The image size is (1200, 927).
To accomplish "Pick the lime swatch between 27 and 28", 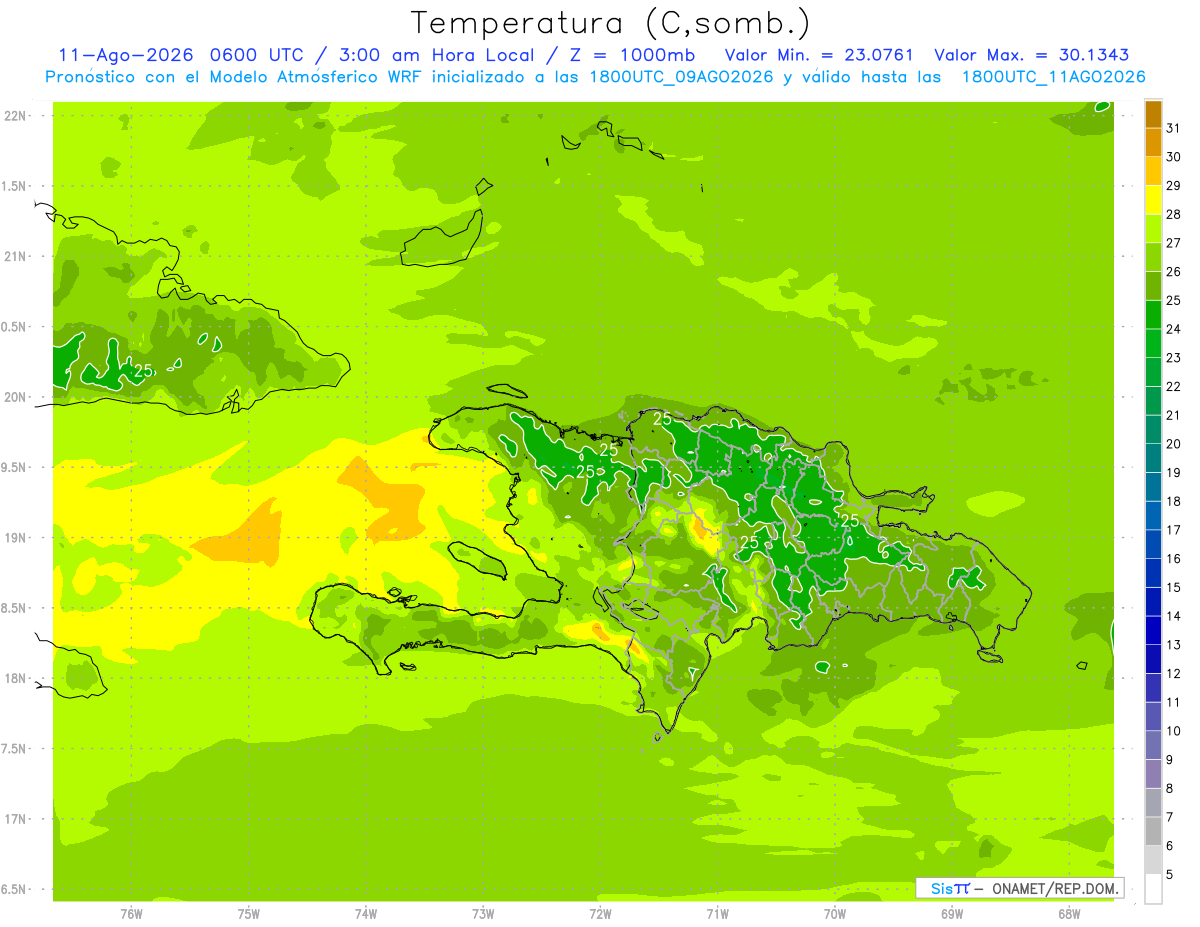I will pos(1153,229).
